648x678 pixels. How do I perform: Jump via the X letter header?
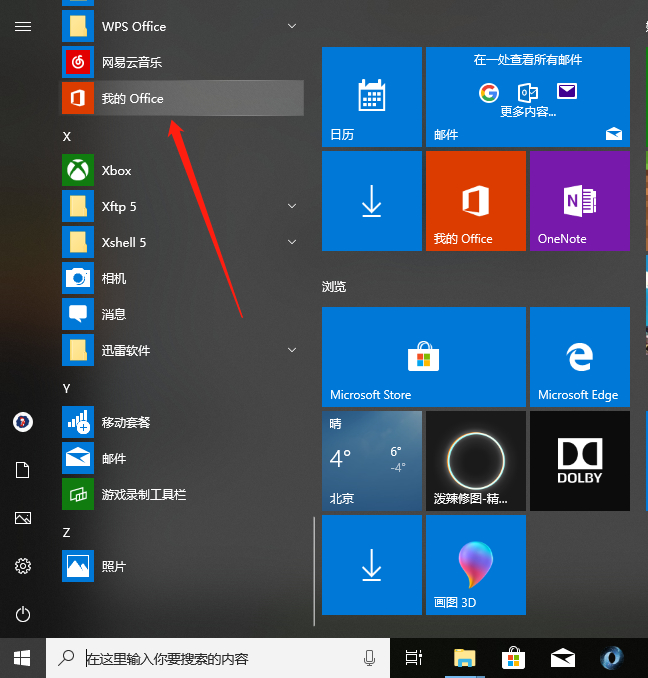[x=67, y=137]
